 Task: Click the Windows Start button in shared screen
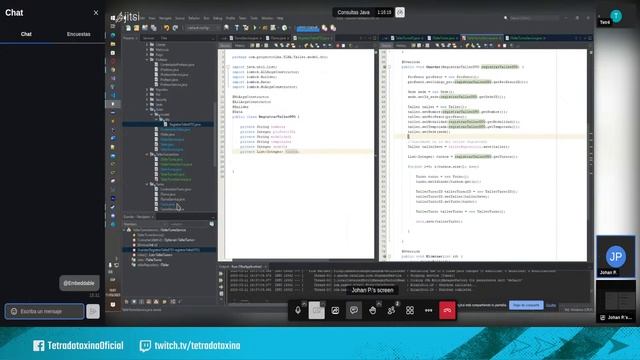113,18
